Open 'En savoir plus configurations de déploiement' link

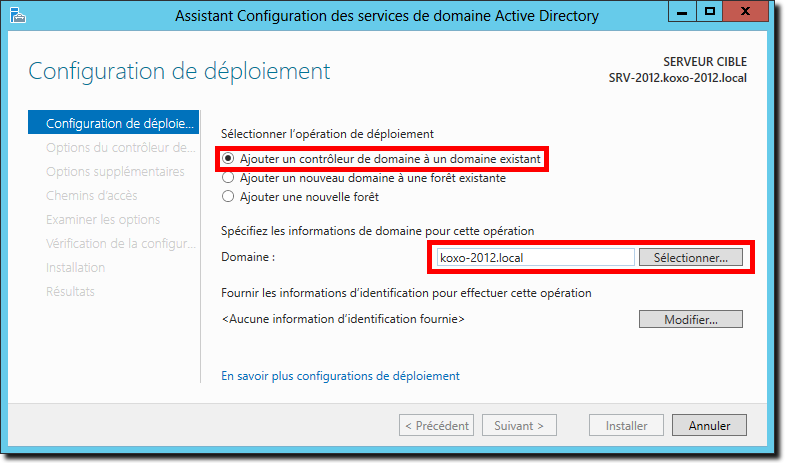(x=340, y=376)
